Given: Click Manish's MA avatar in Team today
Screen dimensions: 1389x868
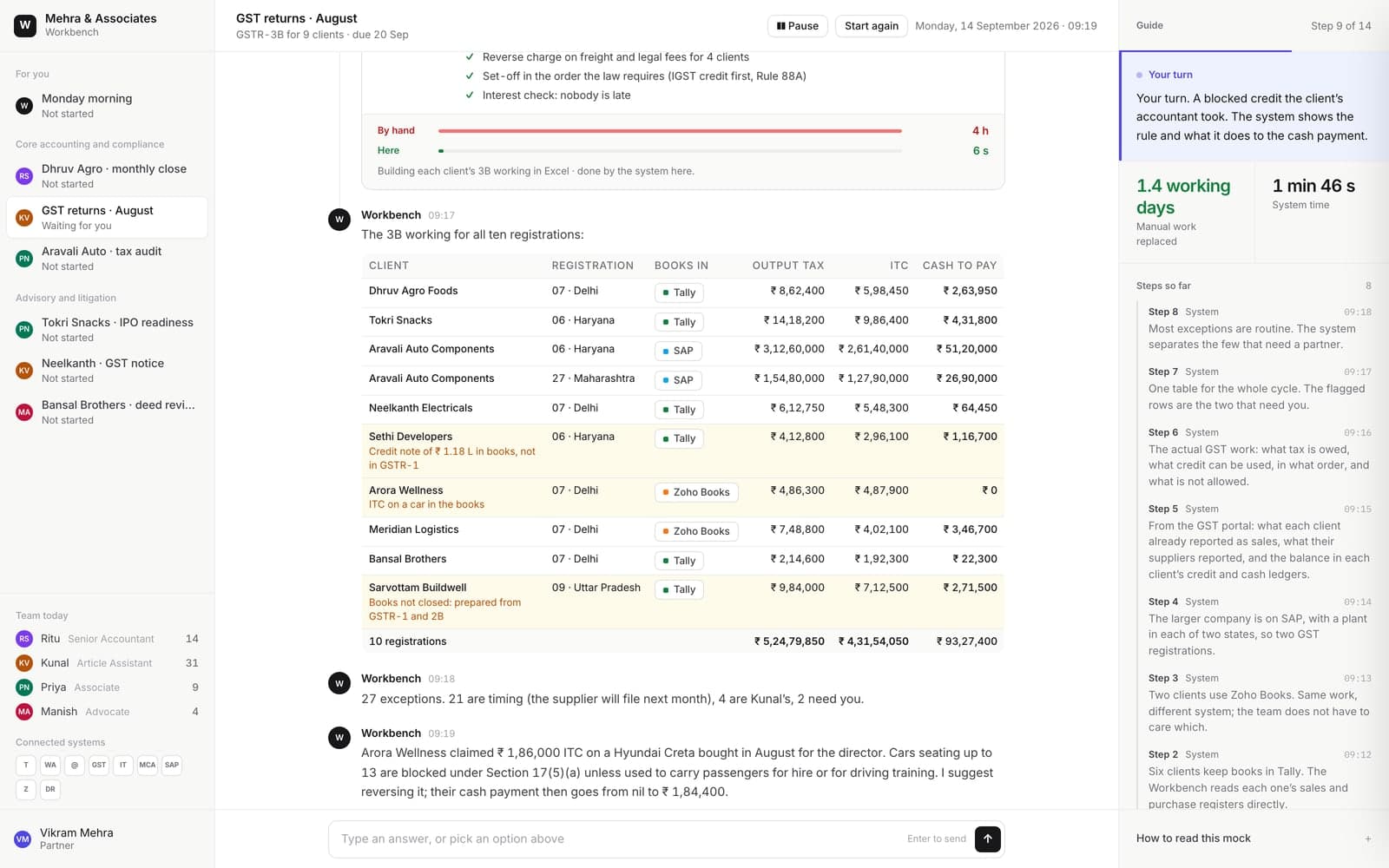Looking at the screenshot, I should pyautogui.click(x=24, y=712).
